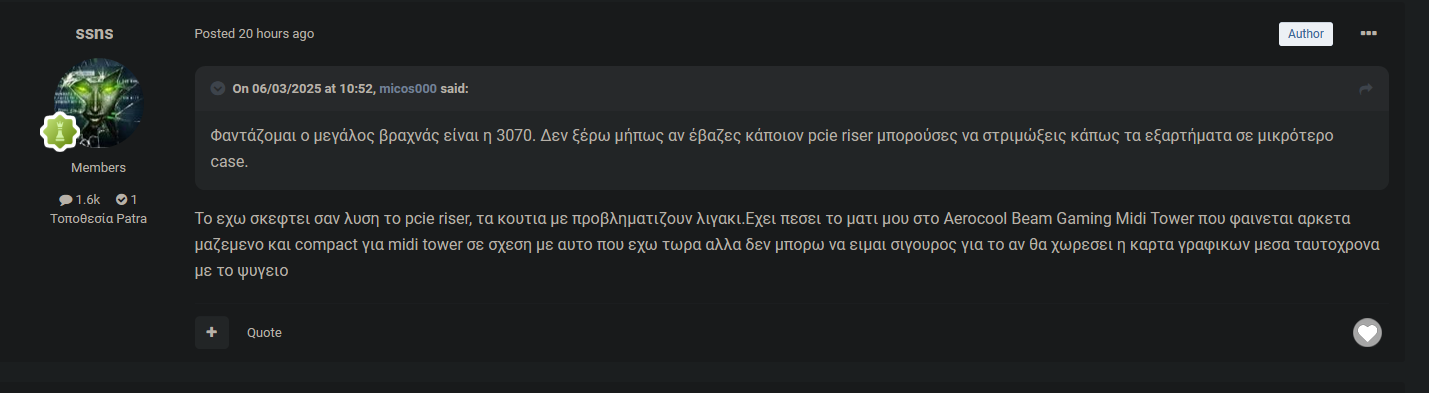Image resolution: width=1429 pixels, height=393 pixels.
Task: Click the checkmark solutions icon
Action: [x=121, y=200]
